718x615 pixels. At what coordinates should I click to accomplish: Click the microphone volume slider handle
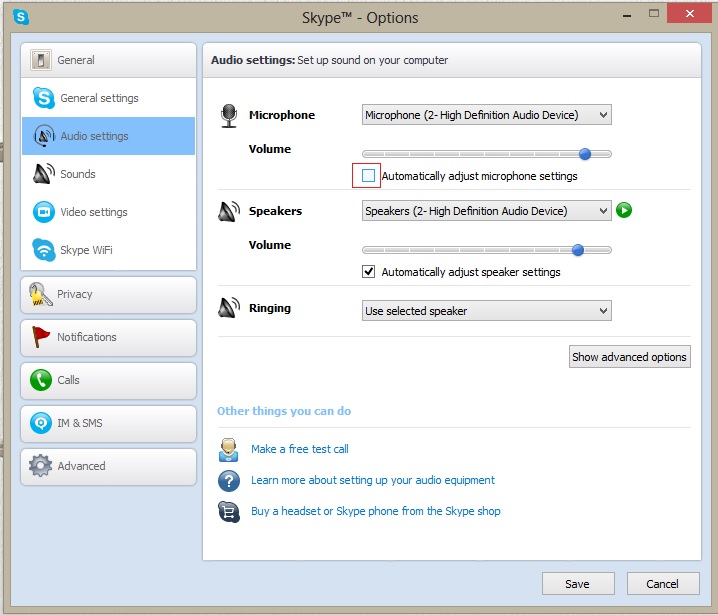585,154
